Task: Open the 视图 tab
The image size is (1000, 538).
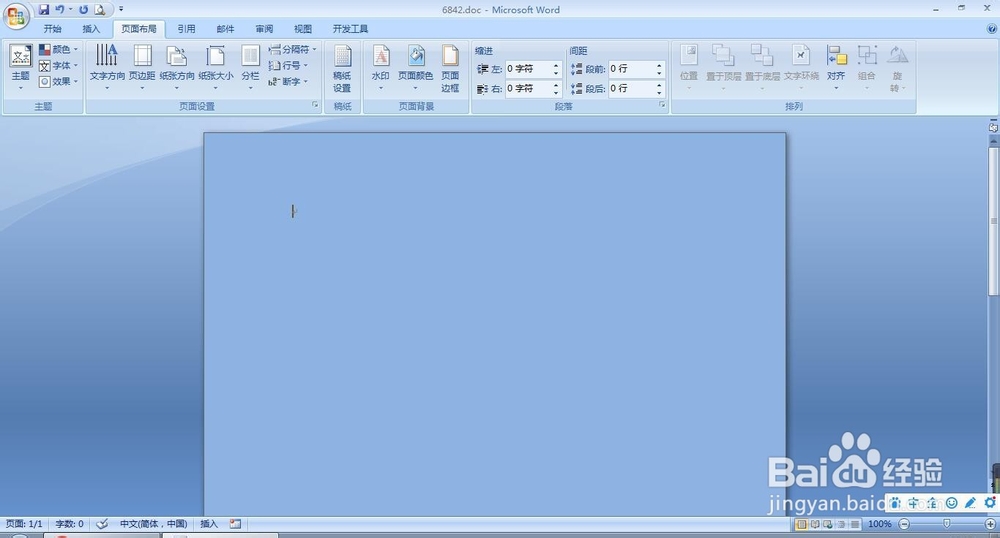Action: (303, 29)
